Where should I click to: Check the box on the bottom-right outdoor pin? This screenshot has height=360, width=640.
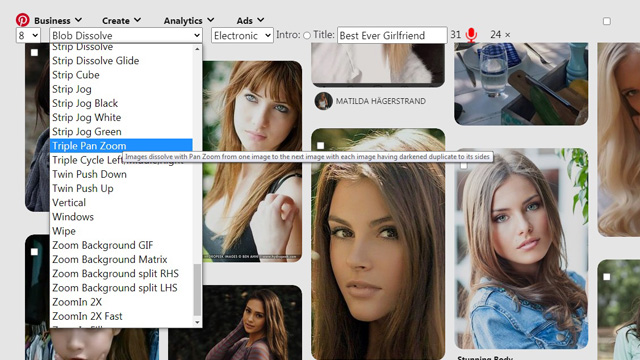[x=607, y=277]
